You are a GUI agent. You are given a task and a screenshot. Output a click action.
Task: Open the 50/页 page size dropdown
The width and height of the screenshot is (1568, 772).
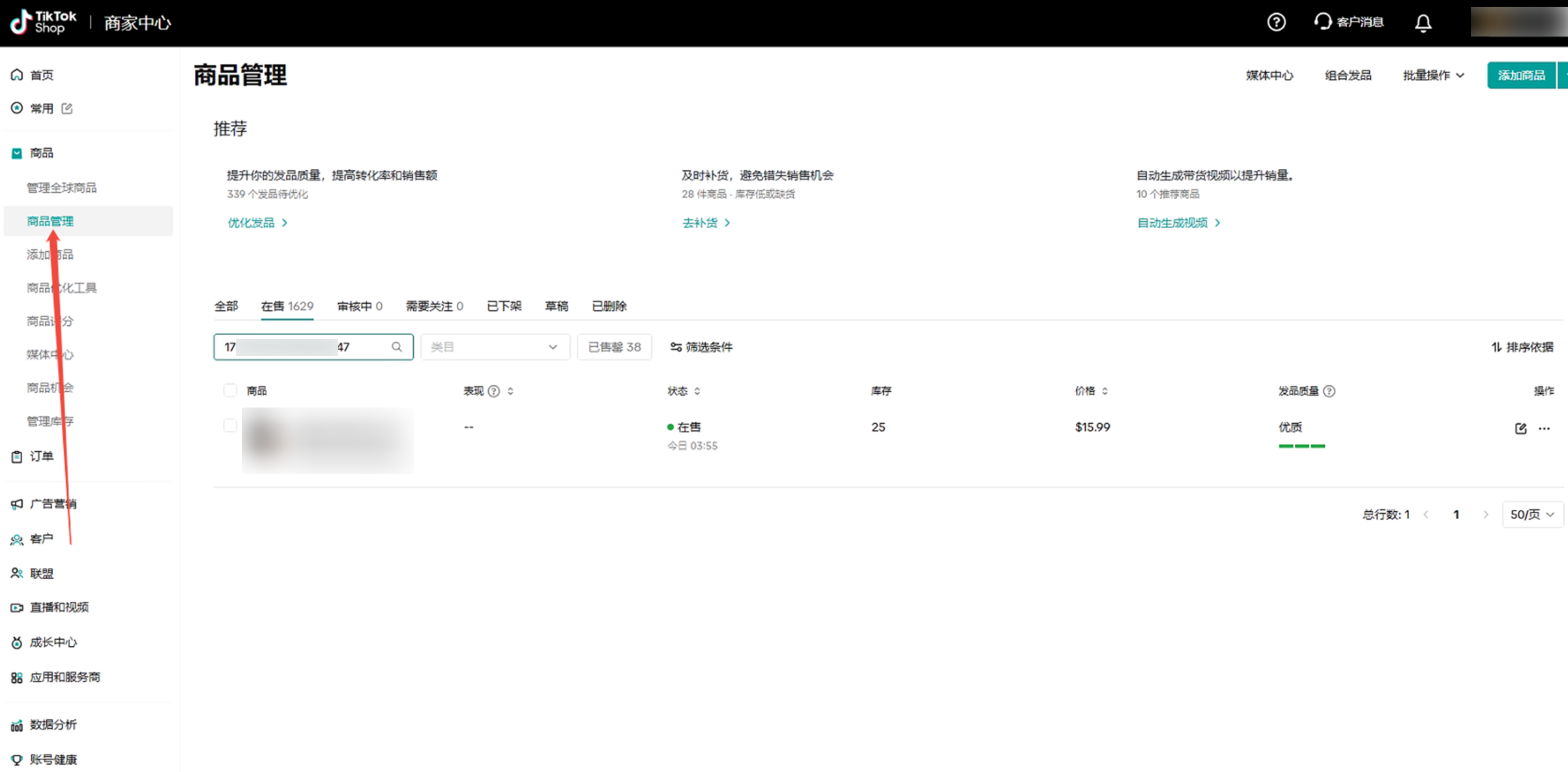(1532, 514)
